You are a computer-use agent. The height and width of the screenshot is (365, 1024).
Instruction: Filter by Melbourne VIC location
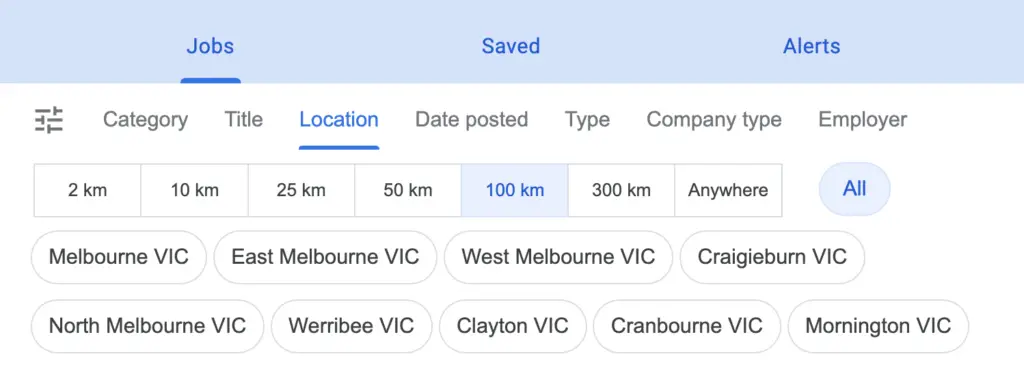[119, 257]
